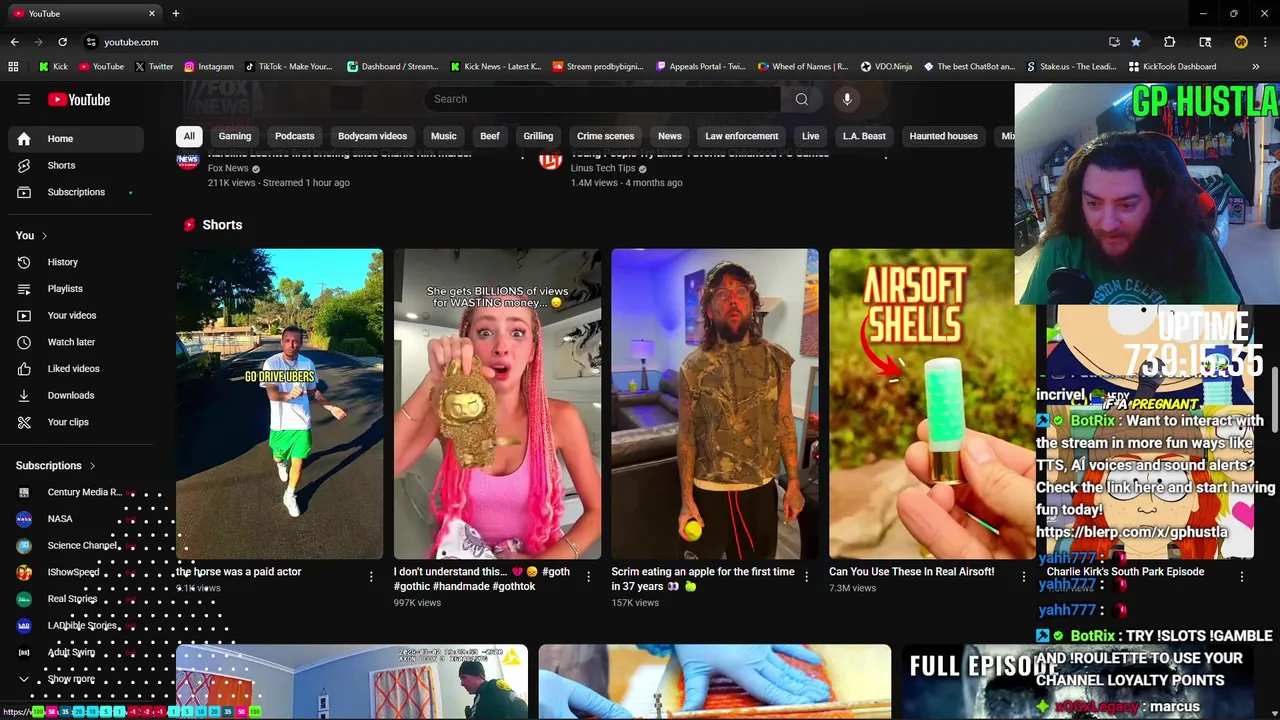Screen dimensions: 1280x720
Task: Open Your videos in the sidebar
Action: point(76,315)
